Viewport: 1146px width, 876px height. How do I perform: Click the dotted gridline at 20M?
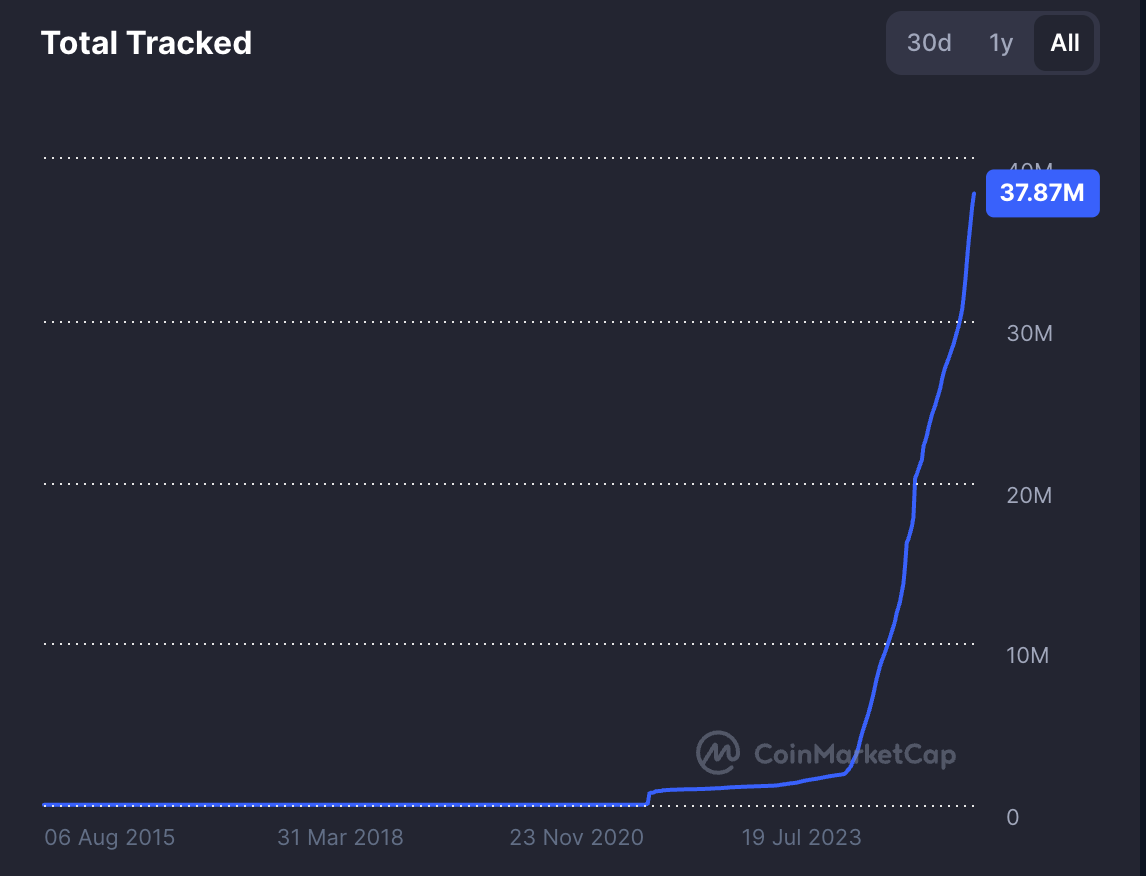tap(500, 483)
